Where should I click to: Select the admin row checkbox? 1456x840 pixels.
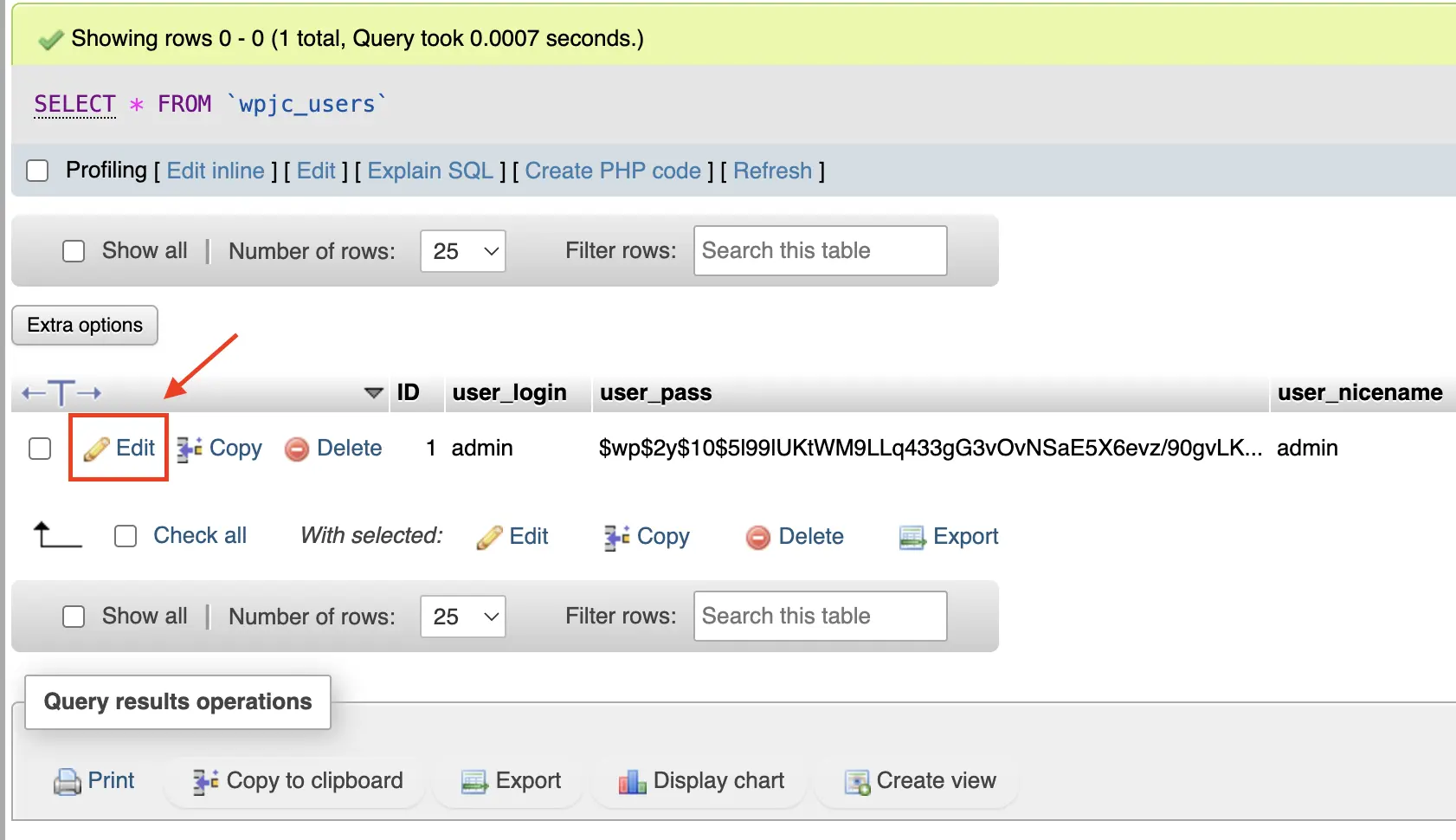coord(40,449)
